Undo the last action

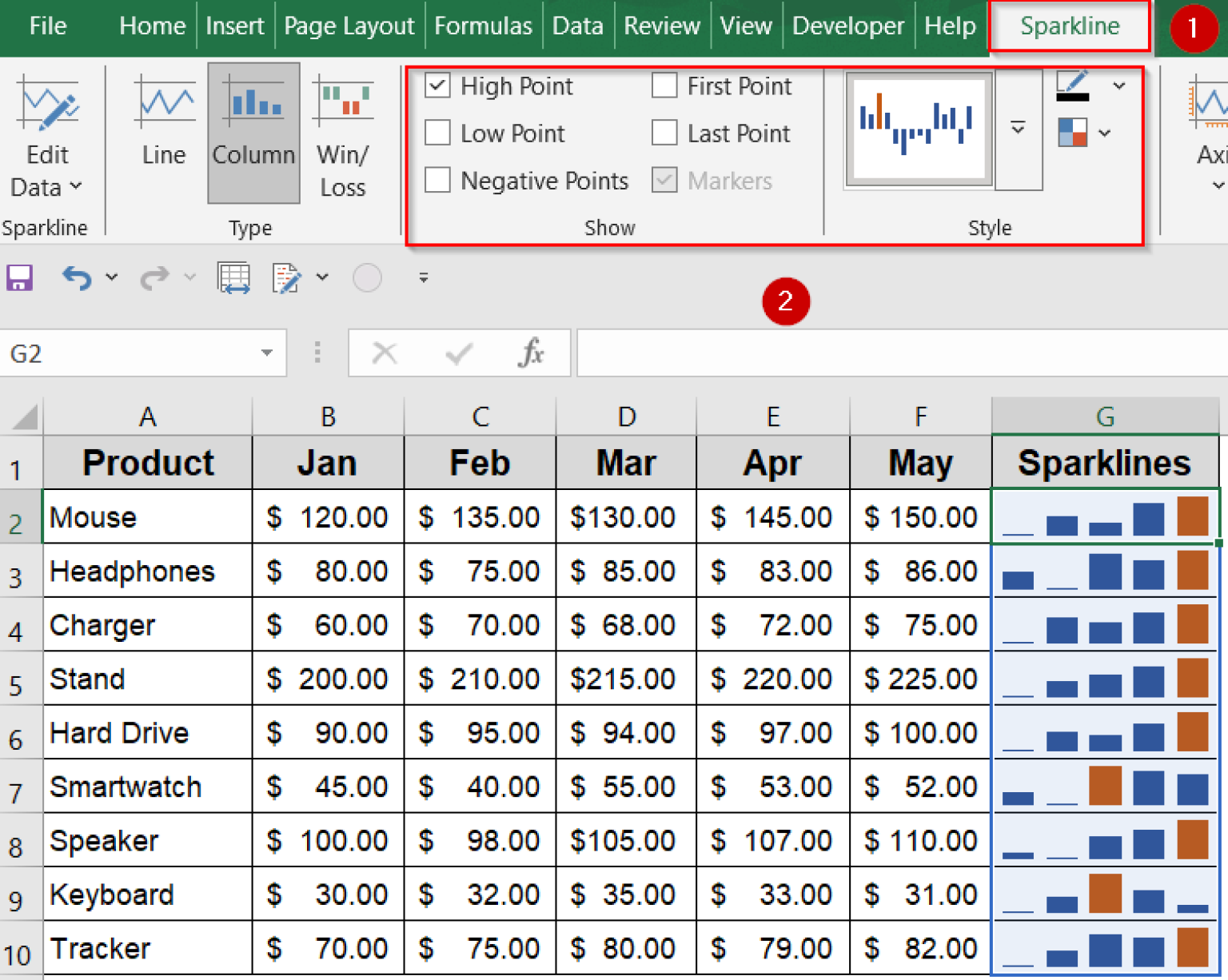click(76, 277)
